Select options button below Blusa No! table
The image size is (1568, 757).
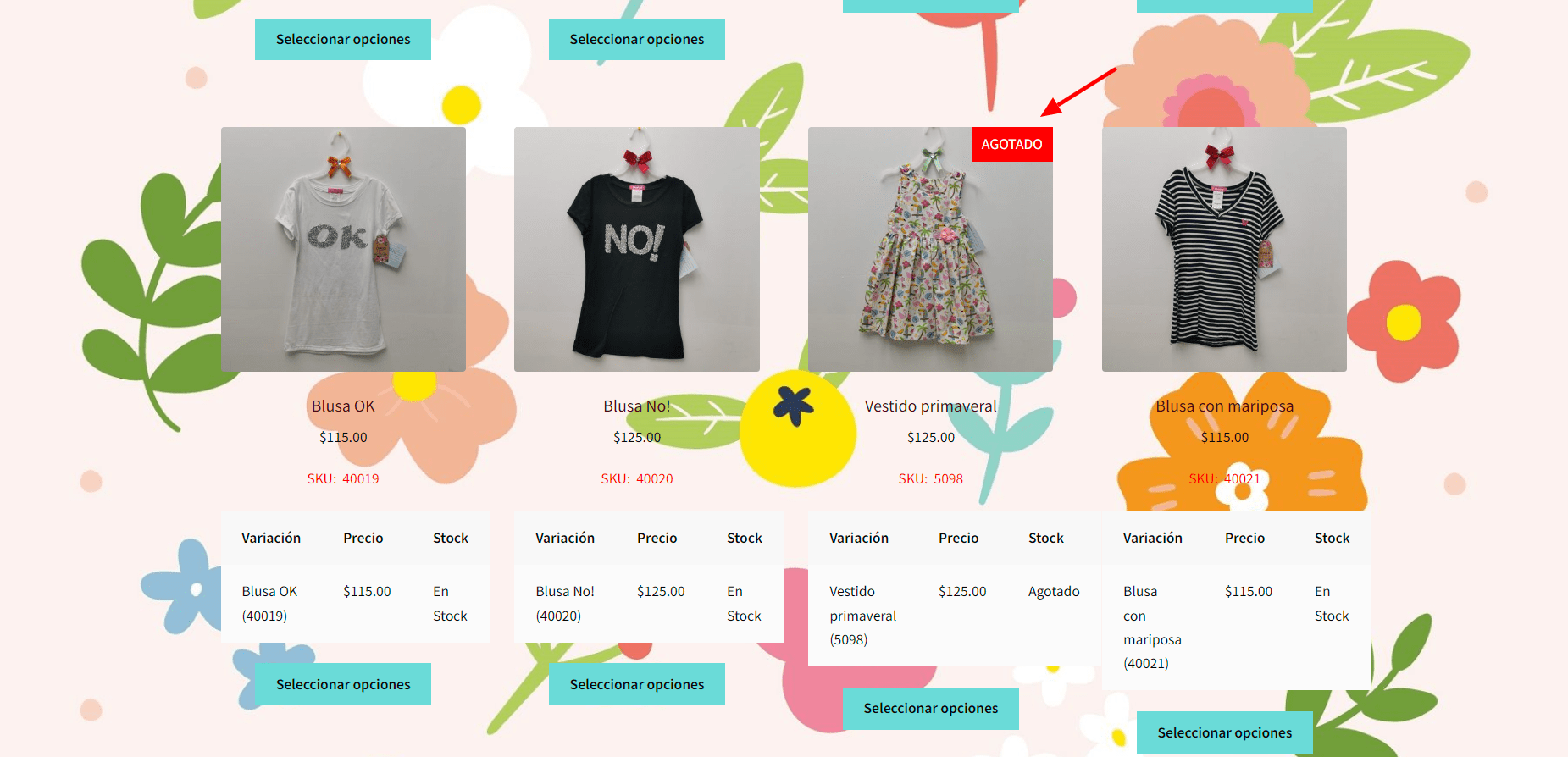637,684
